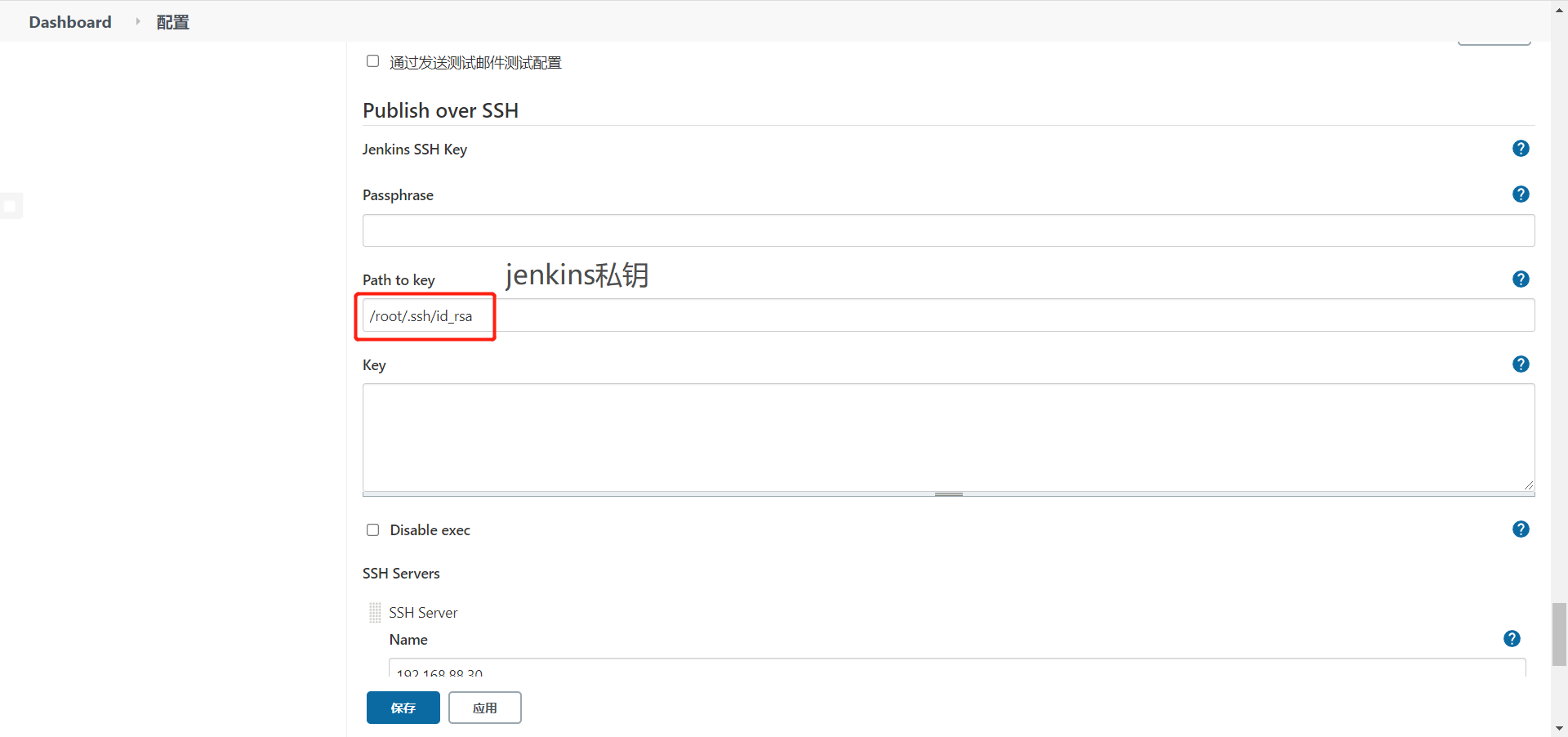Viewport: 1568px width, 737px height.
Task: Click the SSH Servers label
Action: pos(401,574)
